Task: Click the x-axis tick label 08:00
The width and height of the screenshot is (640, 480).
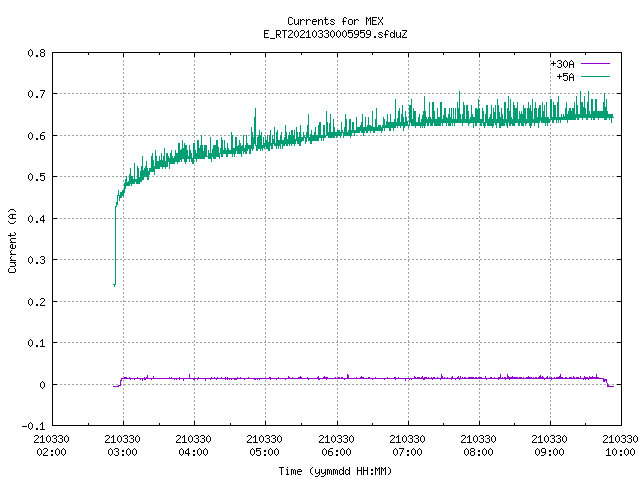Action: click(478, 452)
